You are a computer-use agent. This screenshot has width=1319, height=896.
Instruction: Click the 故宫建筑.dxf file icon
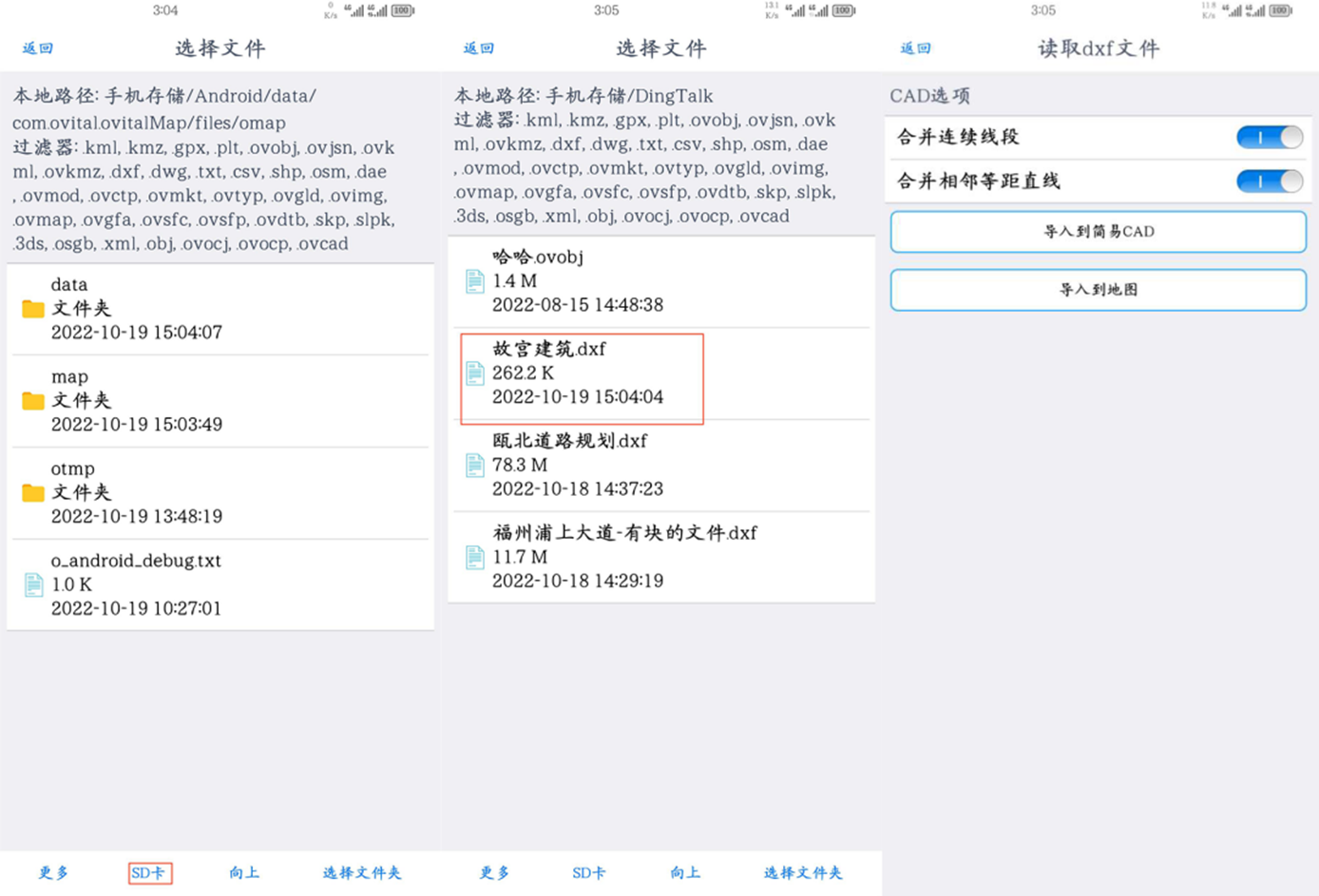tap(474, 373)
